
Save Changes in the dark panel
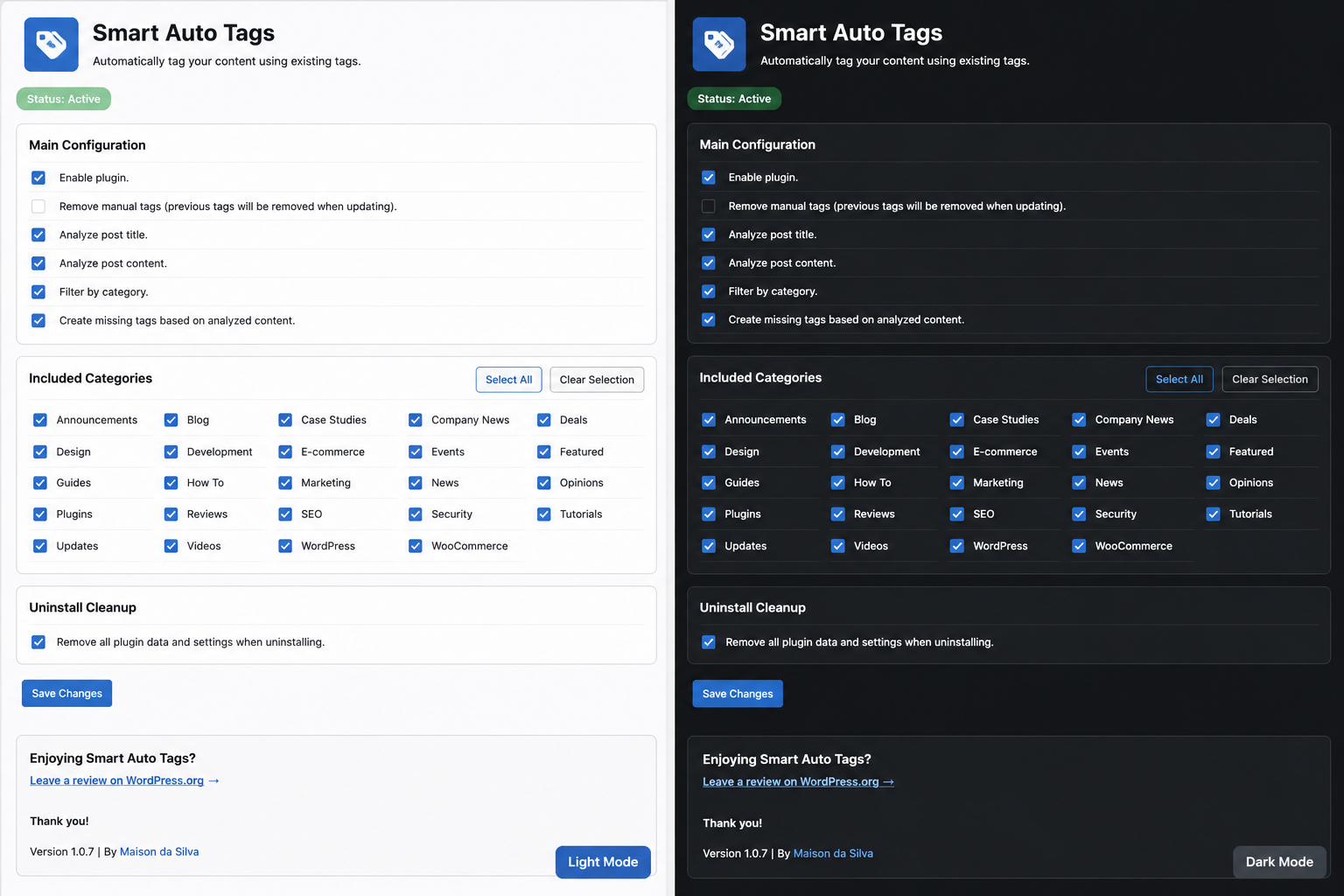point(738,694)
